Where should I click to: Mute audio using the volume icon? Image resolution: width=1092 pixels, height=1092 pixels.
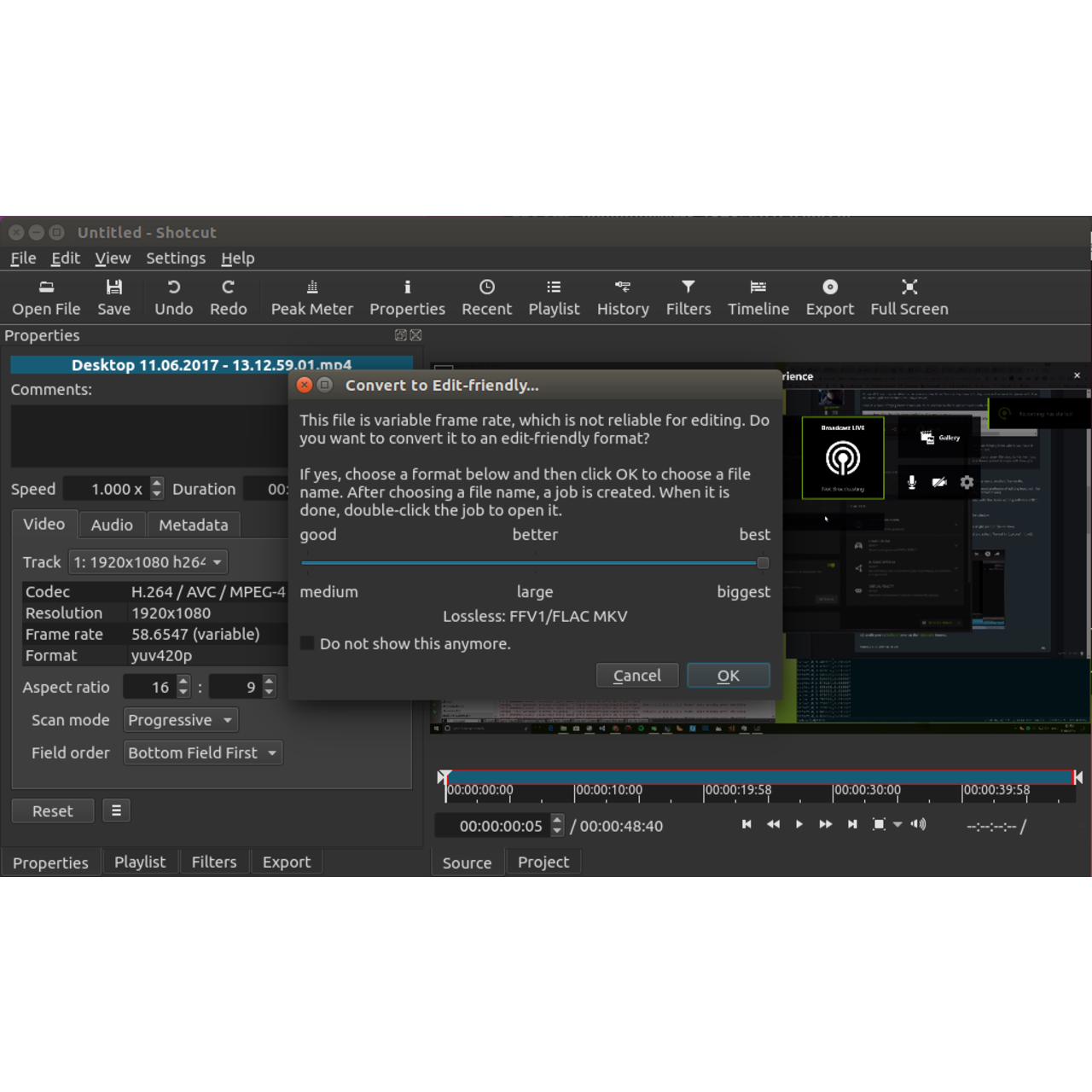click(x=918, y=824)
